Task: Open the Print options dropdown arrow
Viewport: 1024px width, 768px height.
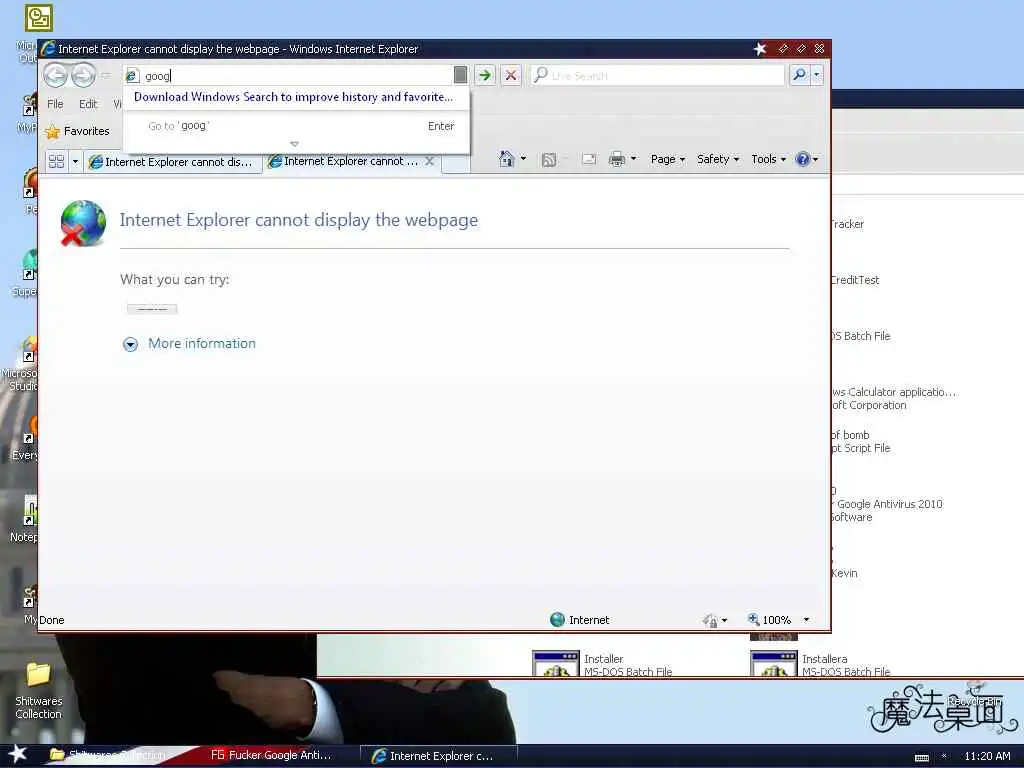Action: coord(633,159)
